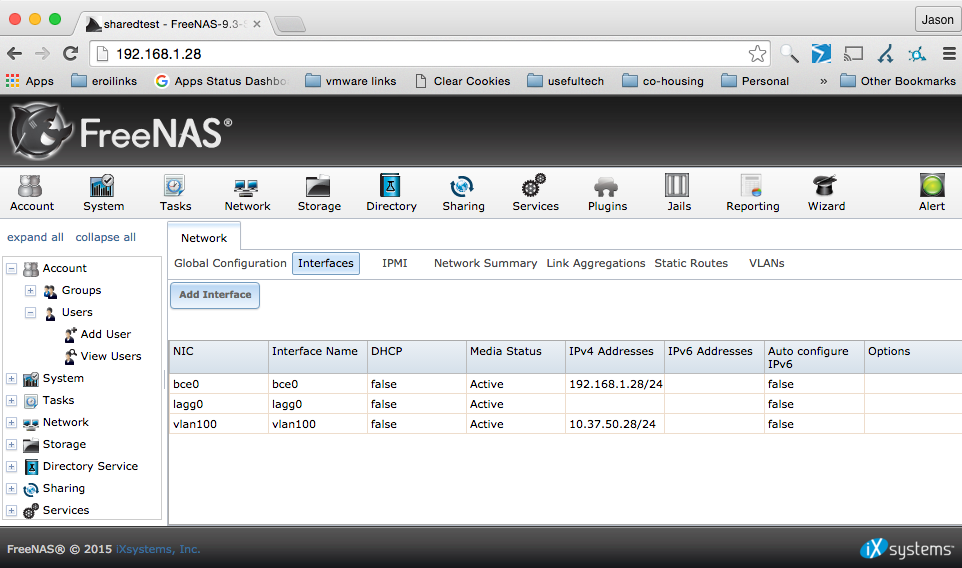Expand the Storage tree node

(11, 445)
